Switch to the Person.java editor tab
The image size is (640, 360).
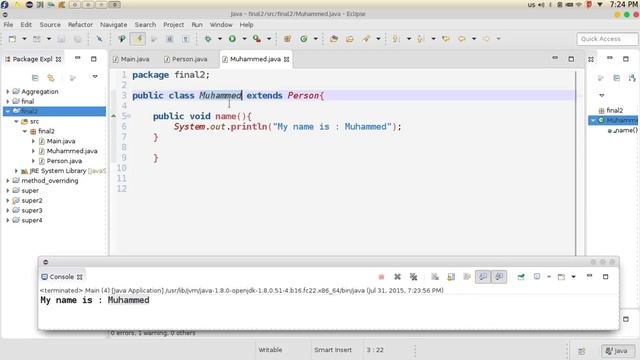pyautogui.click(x=186, y=59)
